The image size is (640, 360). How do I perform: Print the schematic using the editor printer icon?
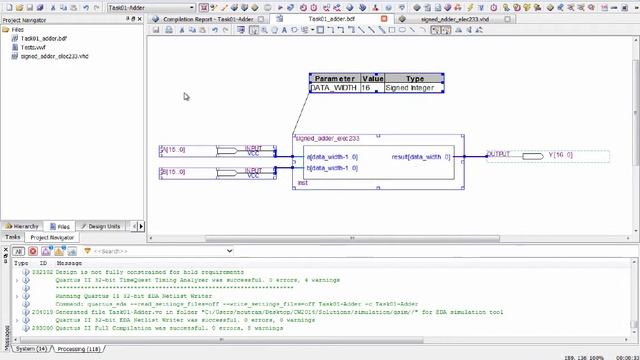pos(169,30)
